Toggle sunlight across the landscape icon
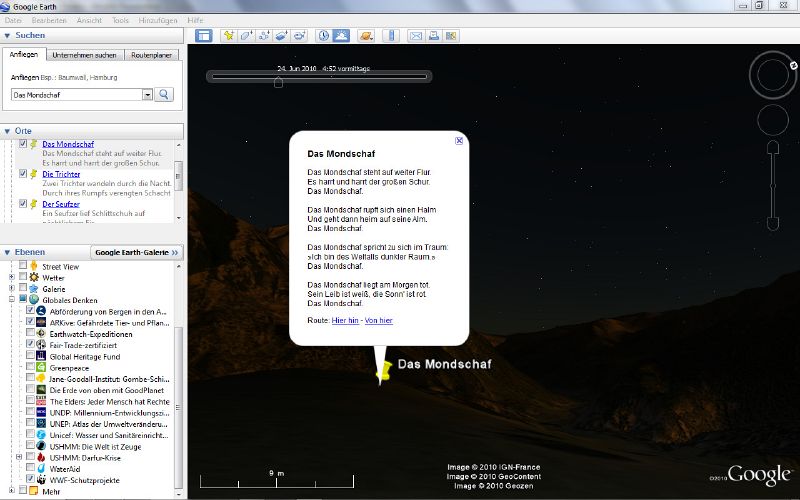This screenshot has height=500, width=800. pyautogui.click(x=341, y=36)
